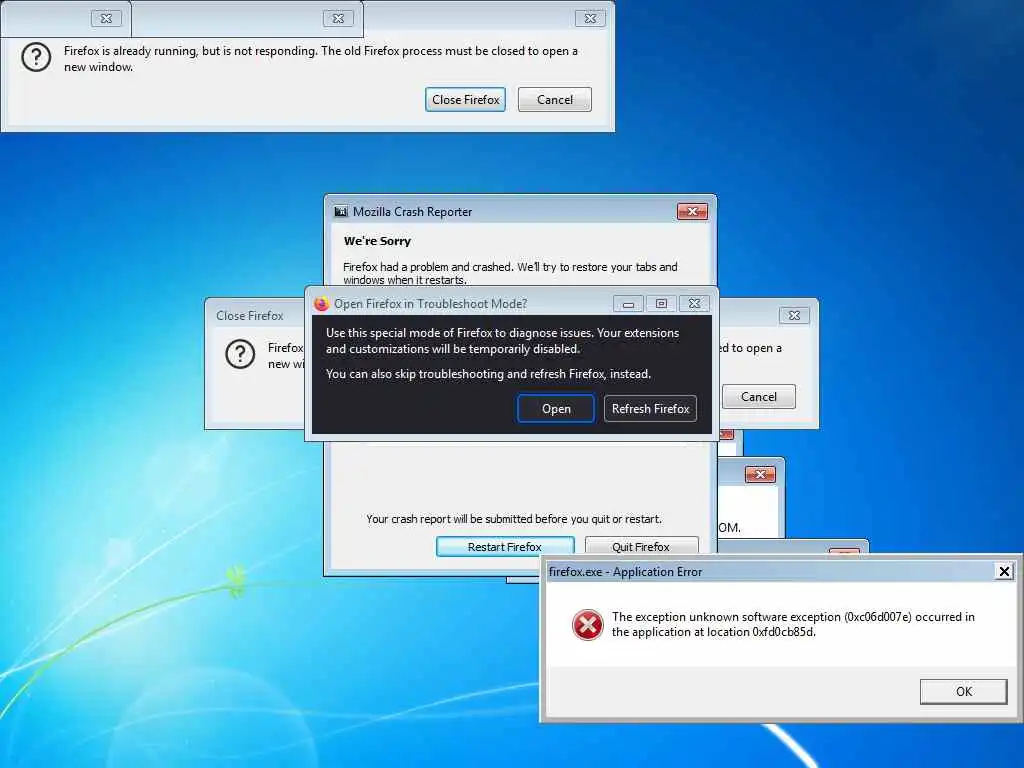This screenshot has width=1024, height=768.
Task: Close the top-right Firefox not responding dialog
Action: coord(590,18)
